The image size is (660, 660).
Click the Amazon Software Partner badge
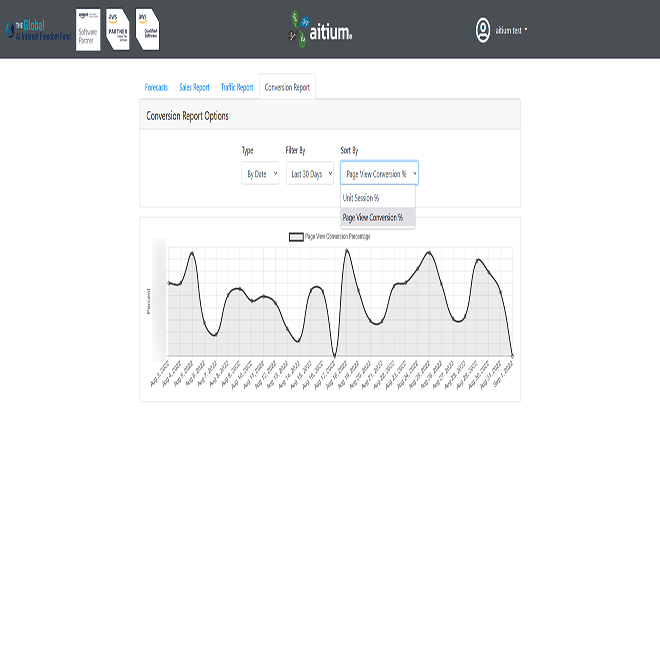[88, 29]
